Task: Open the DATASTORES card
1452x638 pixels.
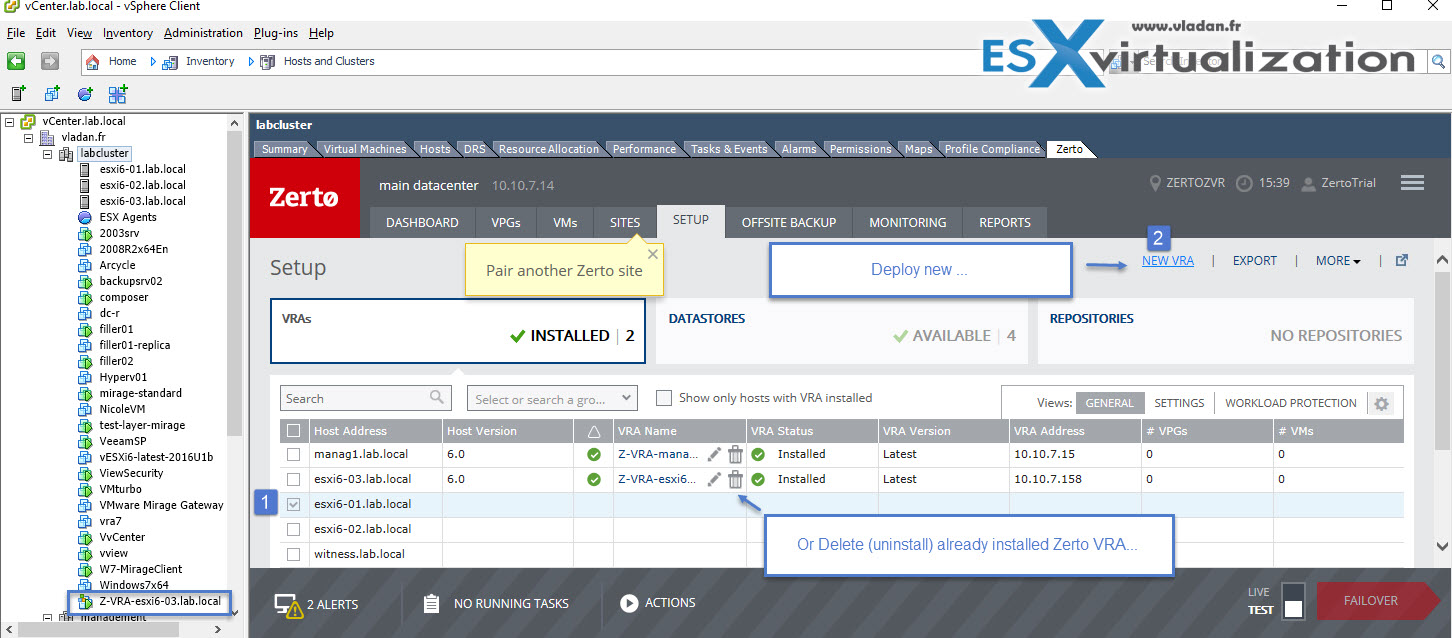Action: click(841, 330)
